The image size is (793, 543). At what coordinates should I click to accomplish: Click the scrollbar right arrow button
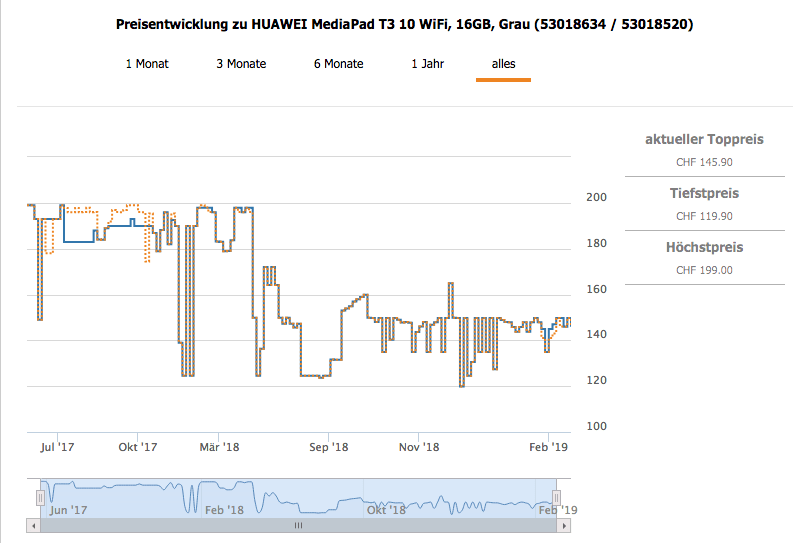click(564, 526)
